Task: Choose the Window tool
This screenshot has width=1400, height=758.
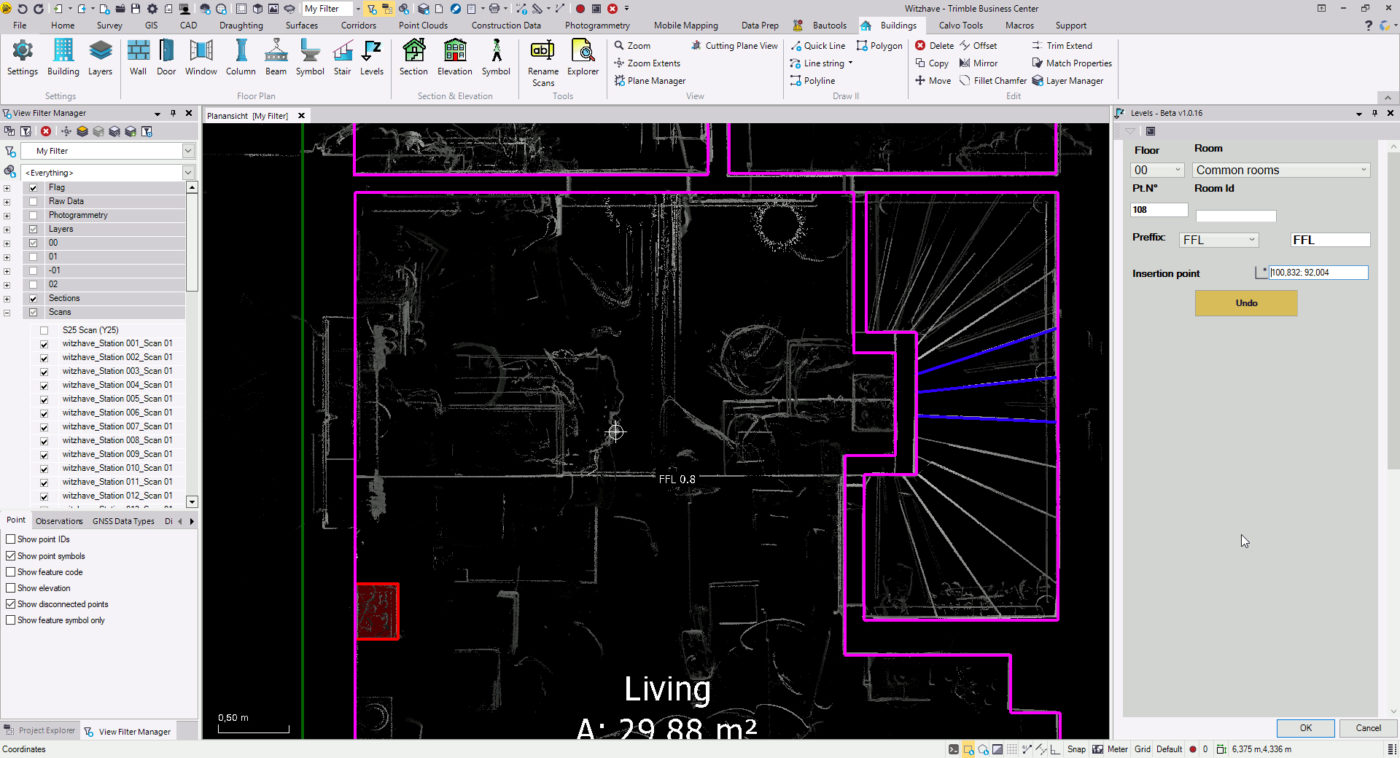Action: [201, 57]
